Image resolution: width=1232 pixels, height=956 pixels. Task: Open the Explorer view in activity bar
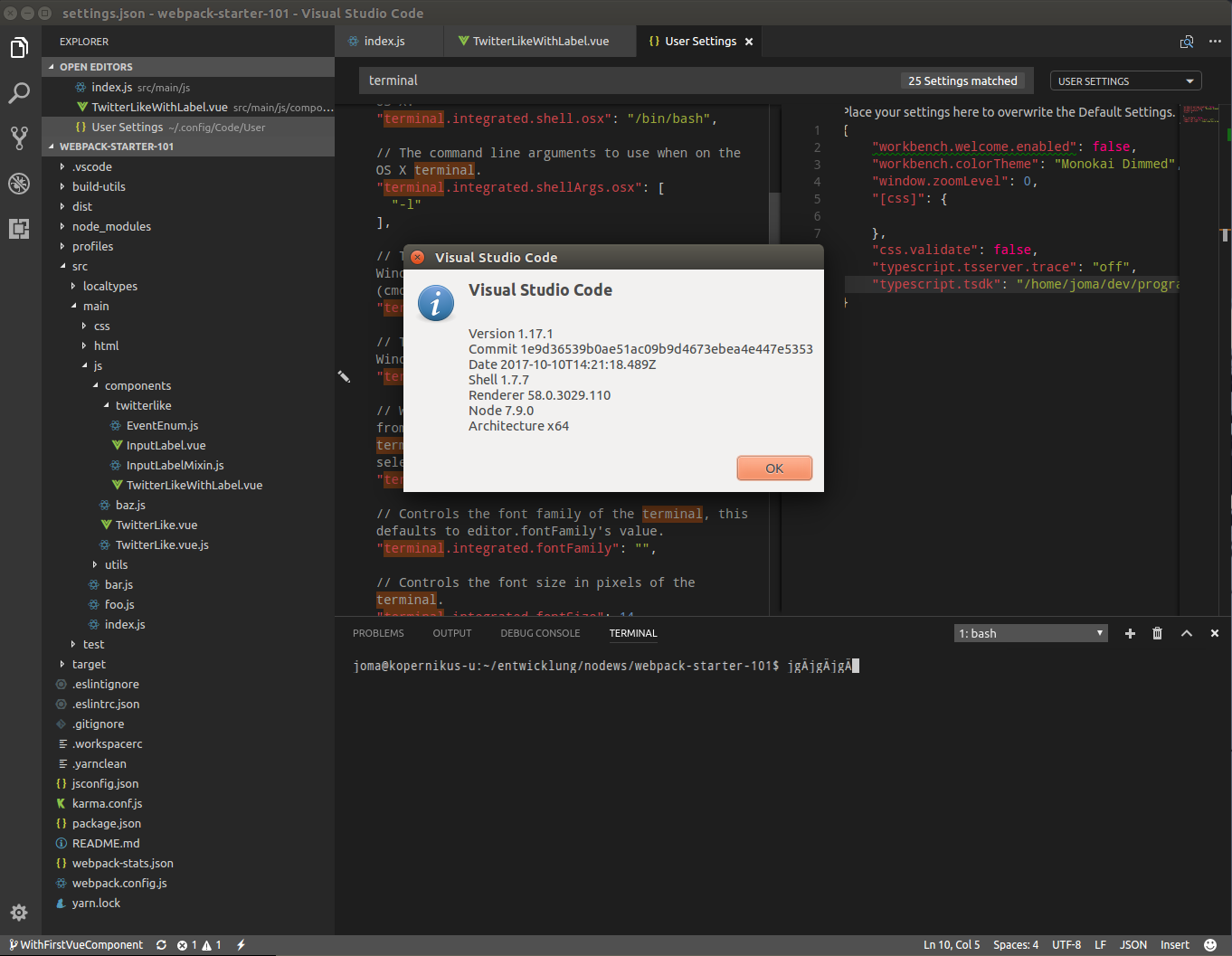[19, 47]
